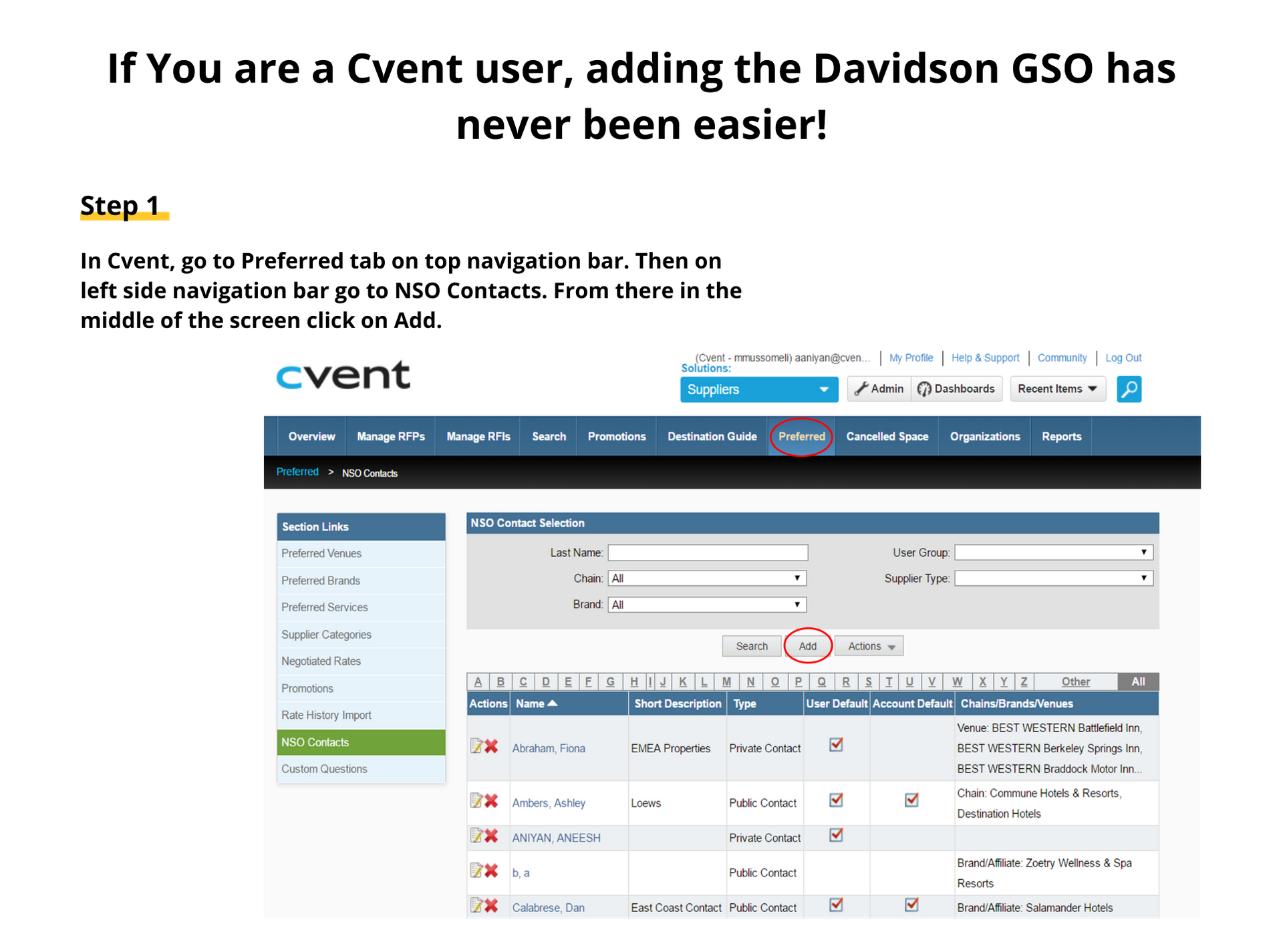1283x952 pixels.
Task: Toggle Account Default for Calabrese, Dan
Action: pos(911,905)
